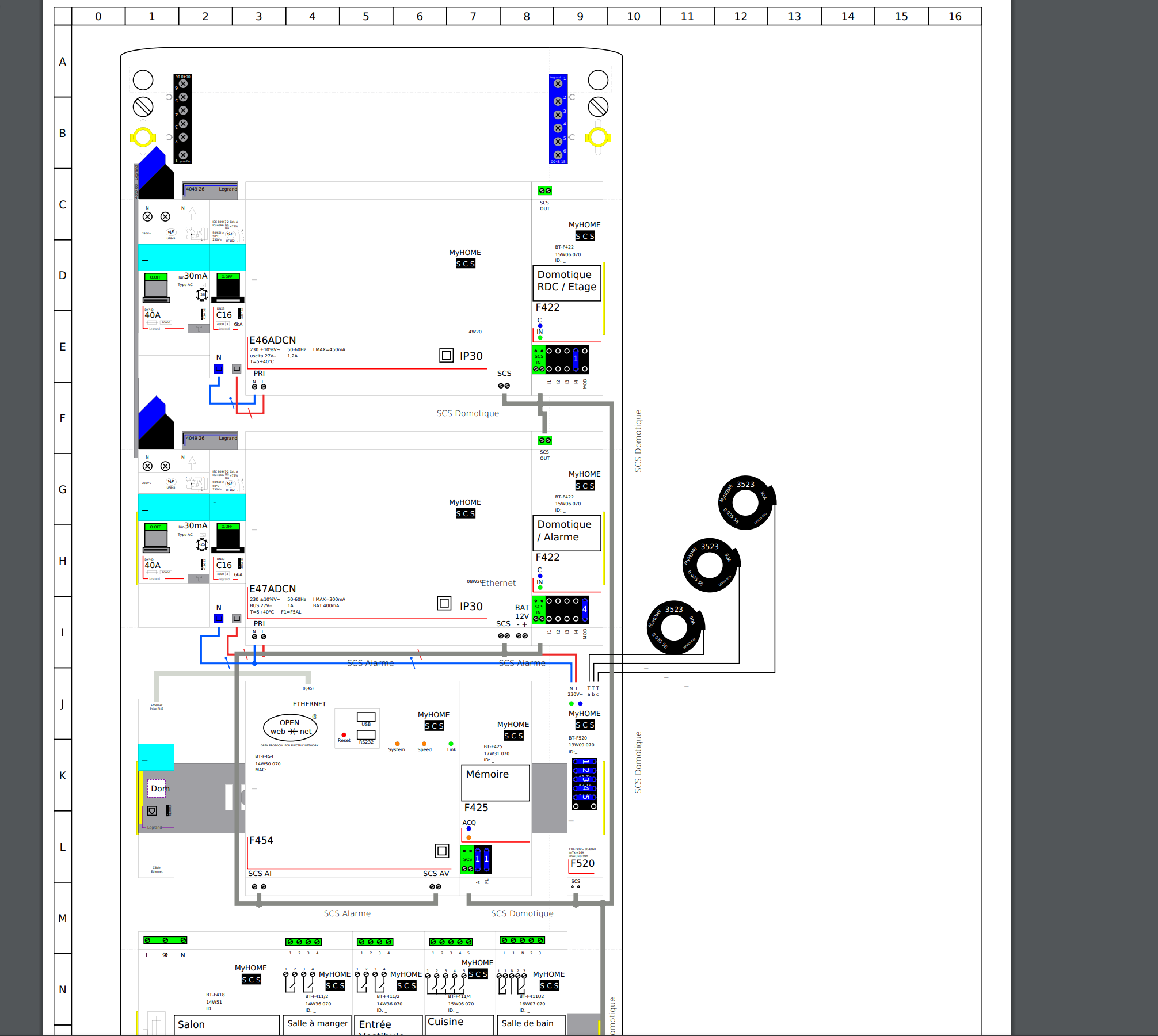This screenshot has height=1036, width=1158.
Task: Click the blue Legrand terminal block
Action: 558,119
